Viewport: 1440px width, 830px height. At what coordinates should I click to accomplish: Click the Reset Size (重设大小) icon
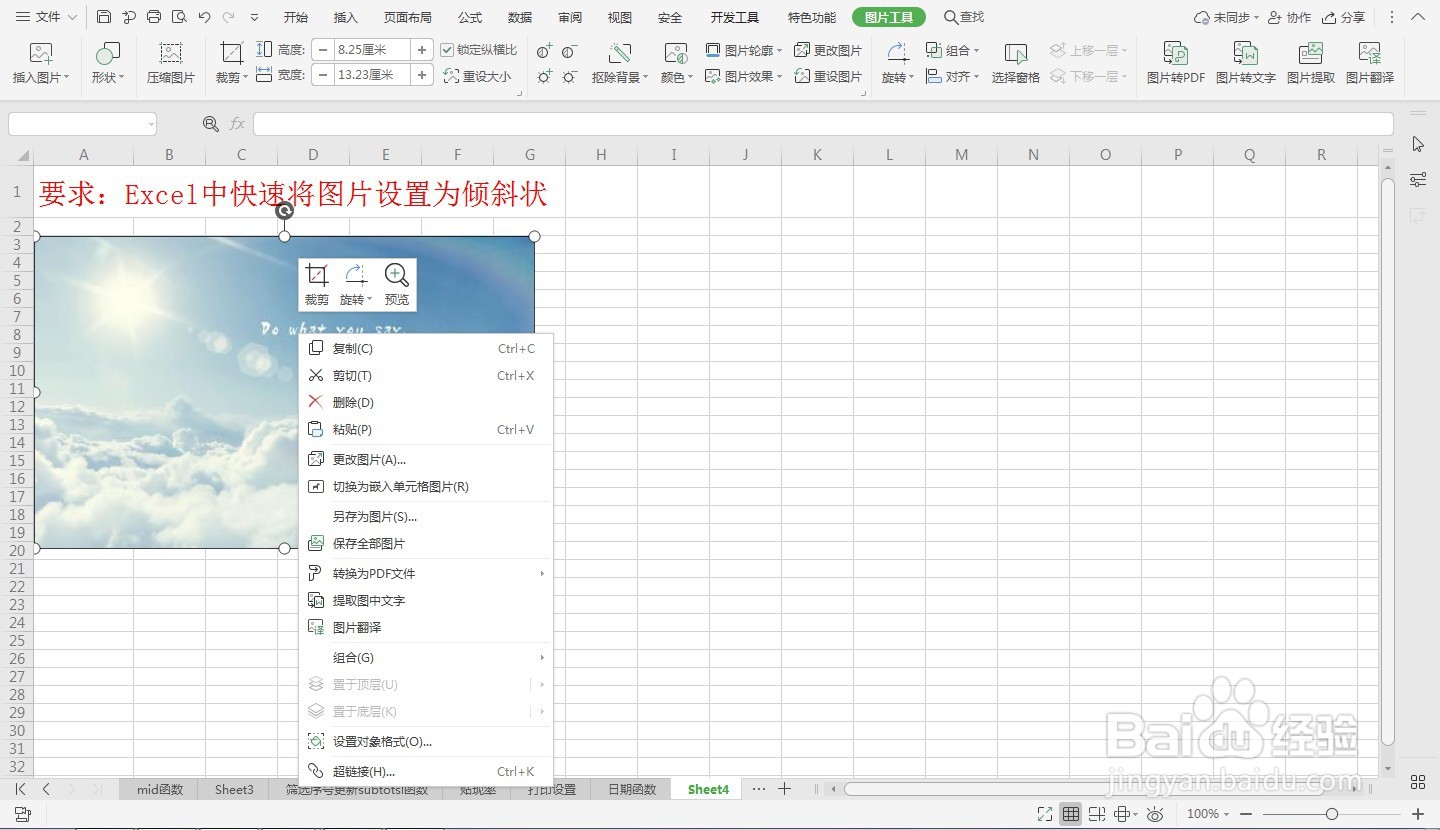point(477,76)
